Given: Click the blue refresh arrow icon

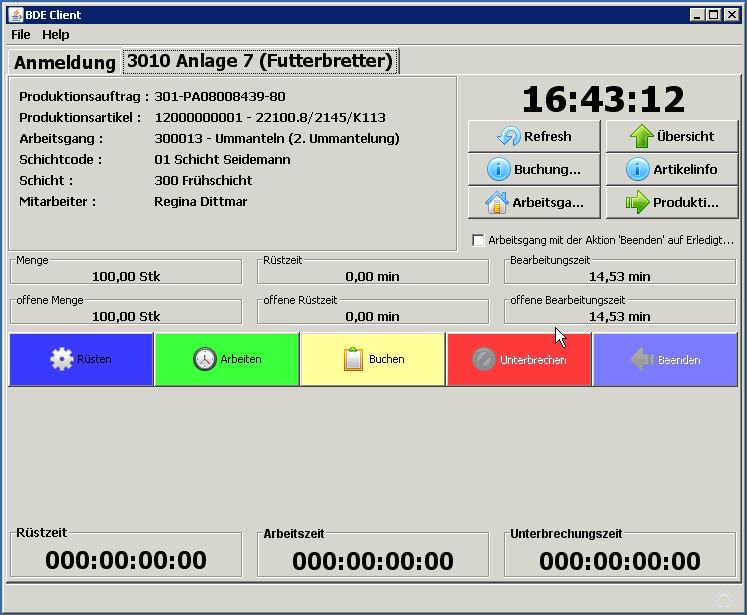Looking at the screenshot, I should click(509, 136).
